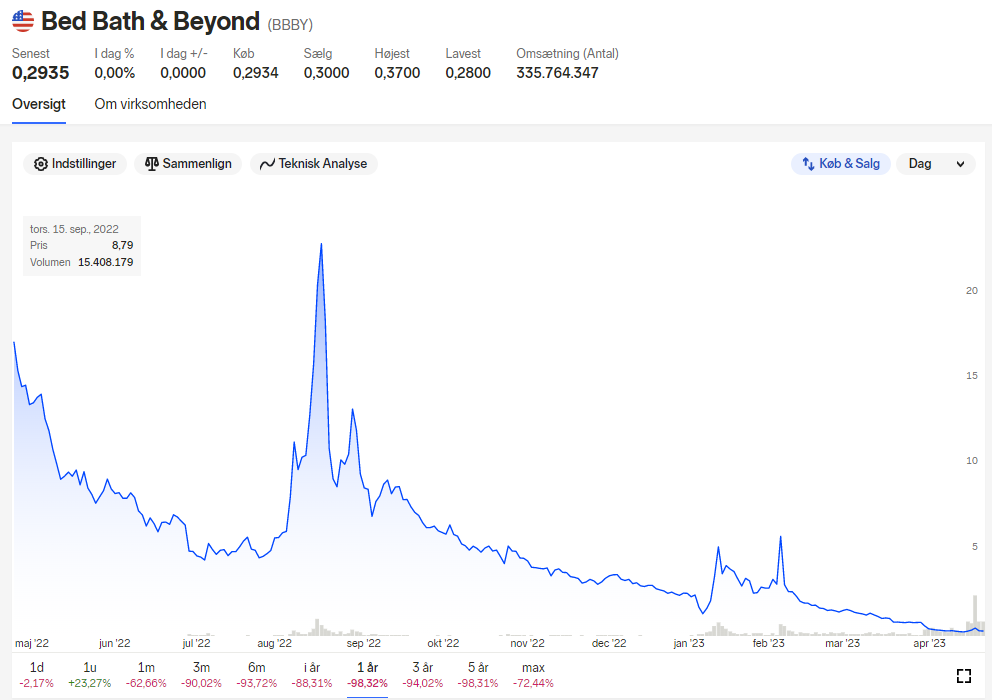Click the 20 price axis label

click(x=972, y=291)
